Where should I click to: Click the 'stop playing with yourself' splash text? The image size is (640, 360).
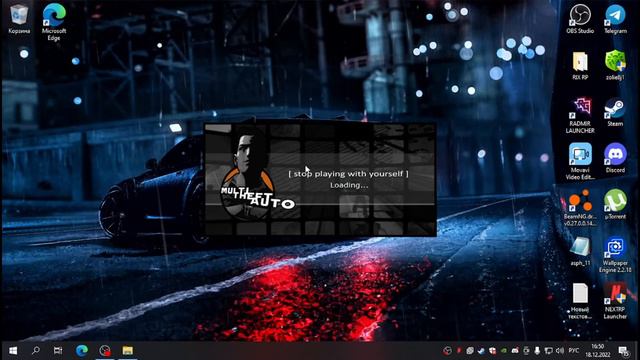point(349,174)
